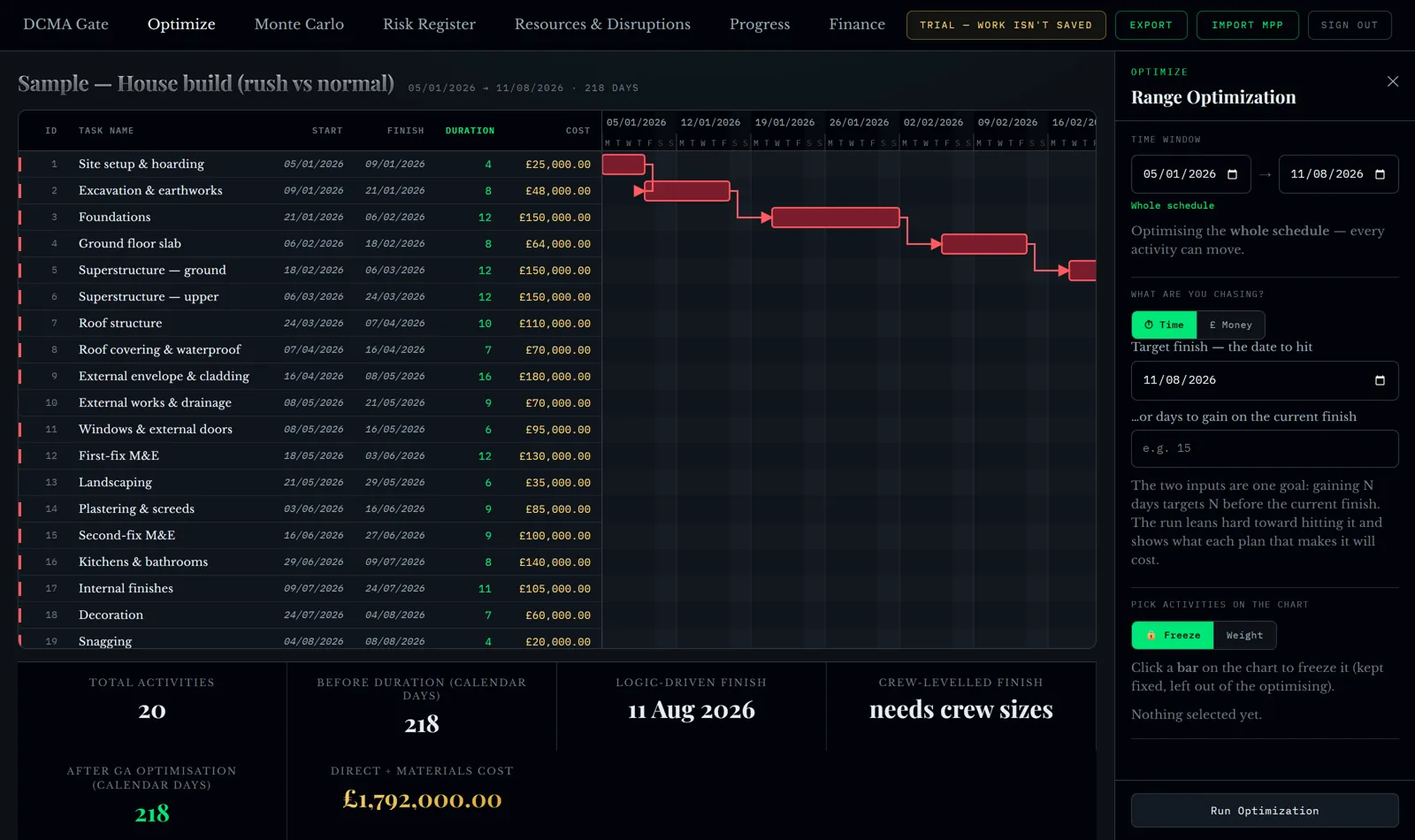Click the Cost column header

pyautogui.click(x=577, y=131)
